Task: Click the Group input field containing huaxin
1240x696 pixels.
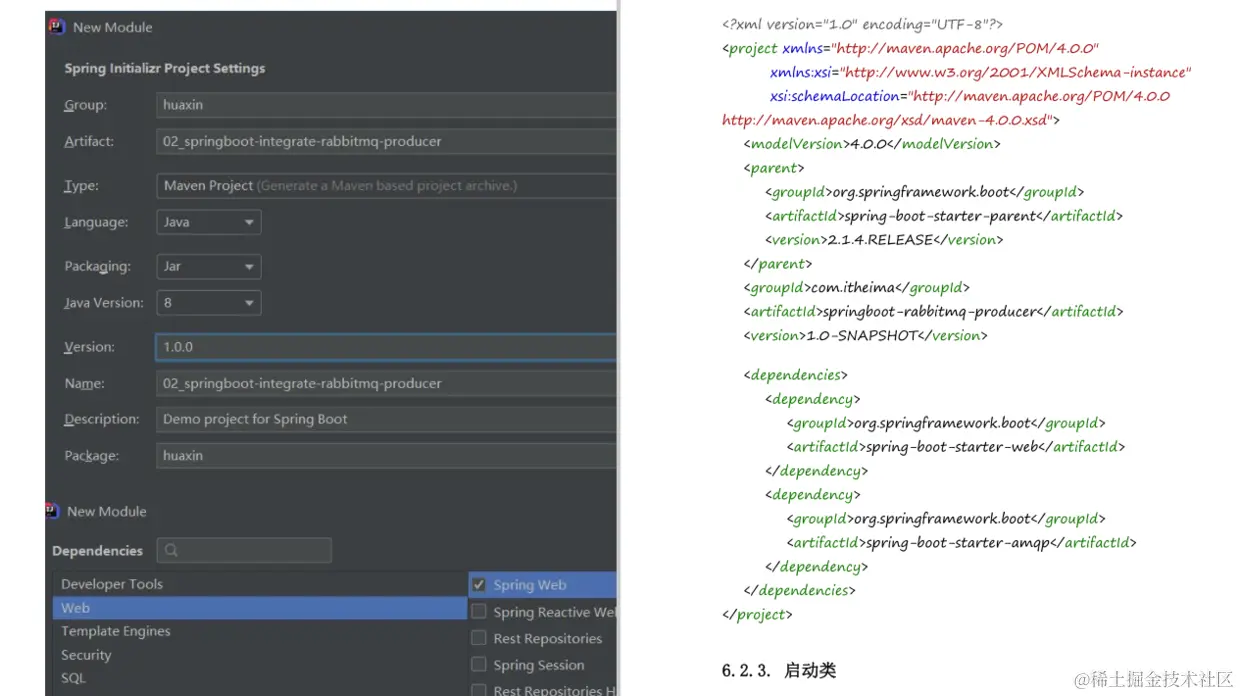Action: 386,104
